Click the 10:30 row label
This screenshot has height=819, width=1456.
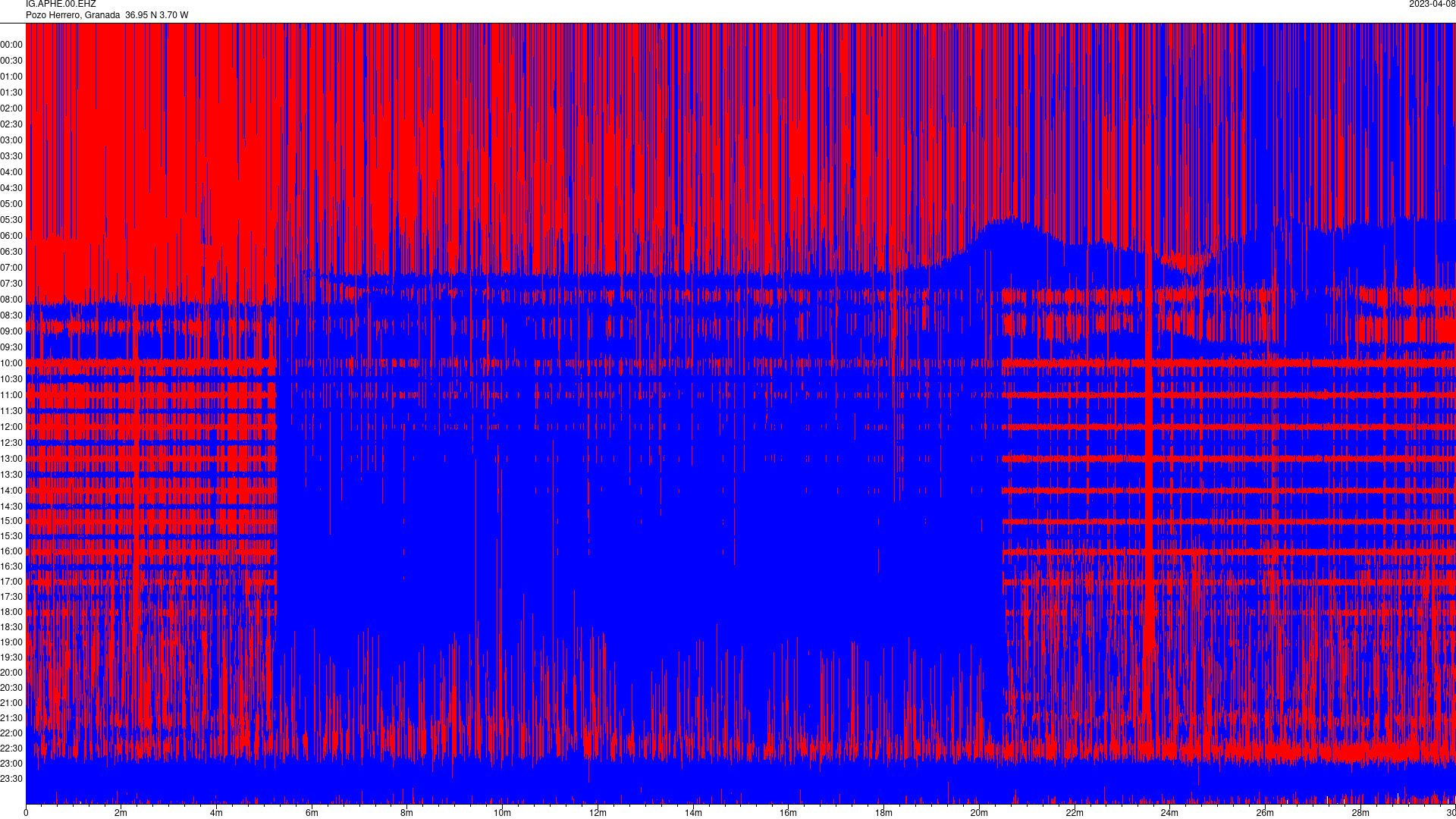[11, 379]
